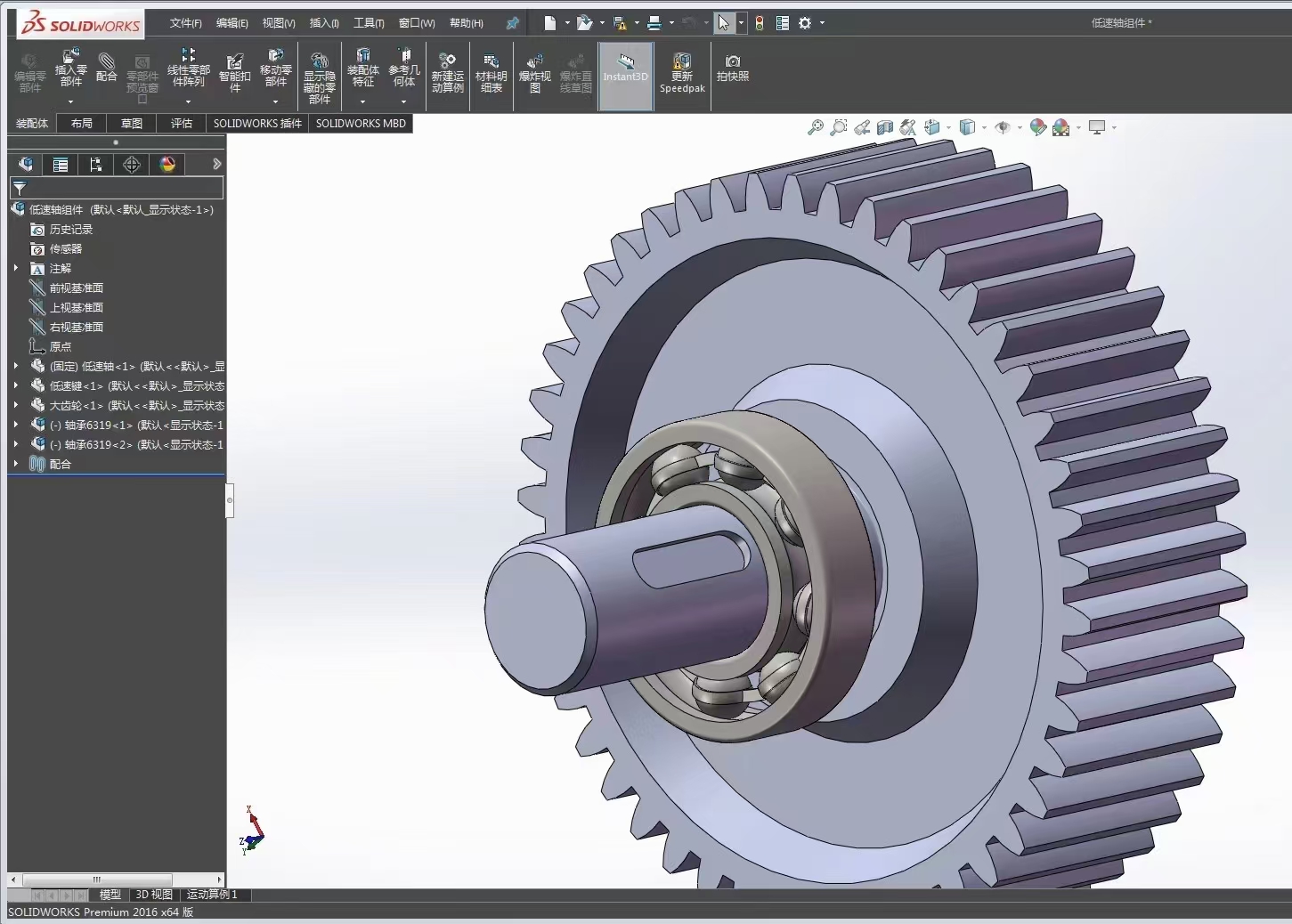This screenshot has width=1292, height=924.
Task: Click the Edit Appearance color ball icon
Action: [x=1037, y=127]
